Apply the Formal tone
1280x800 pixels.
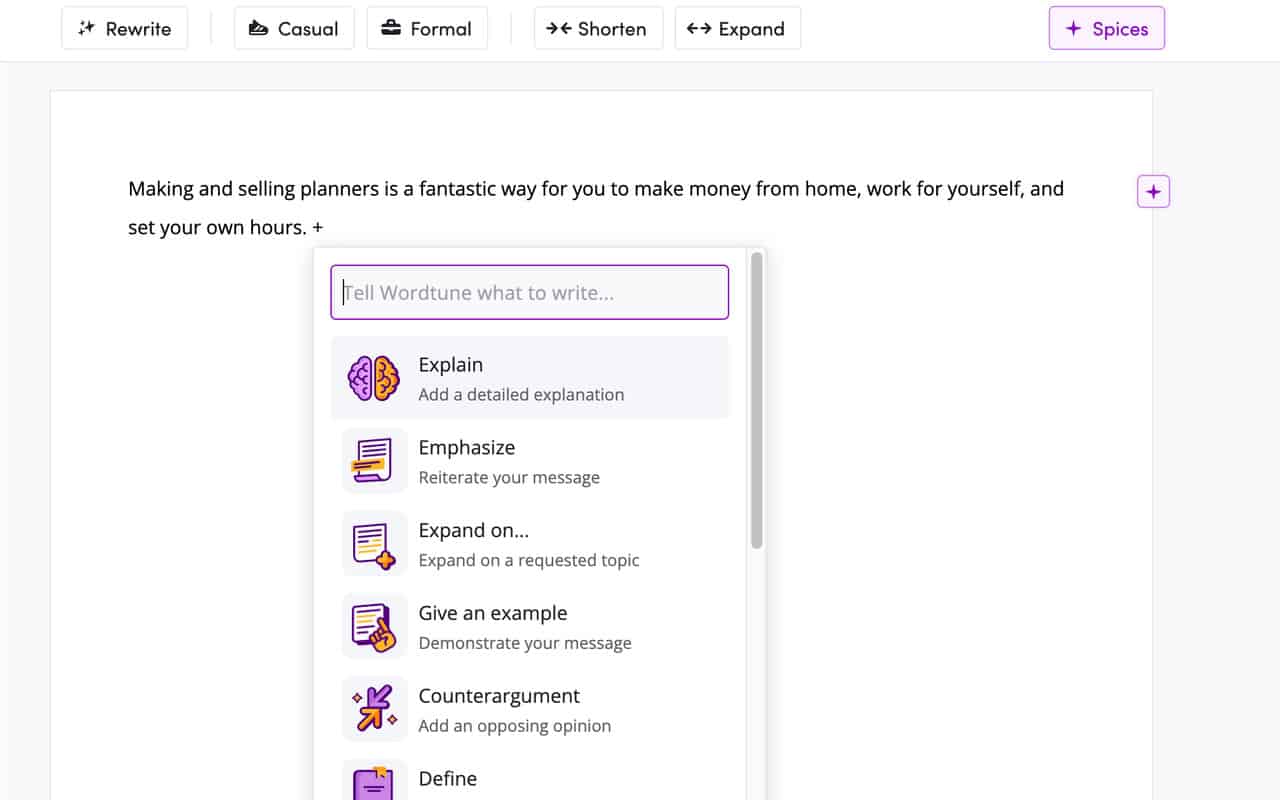tap(427, 29)
